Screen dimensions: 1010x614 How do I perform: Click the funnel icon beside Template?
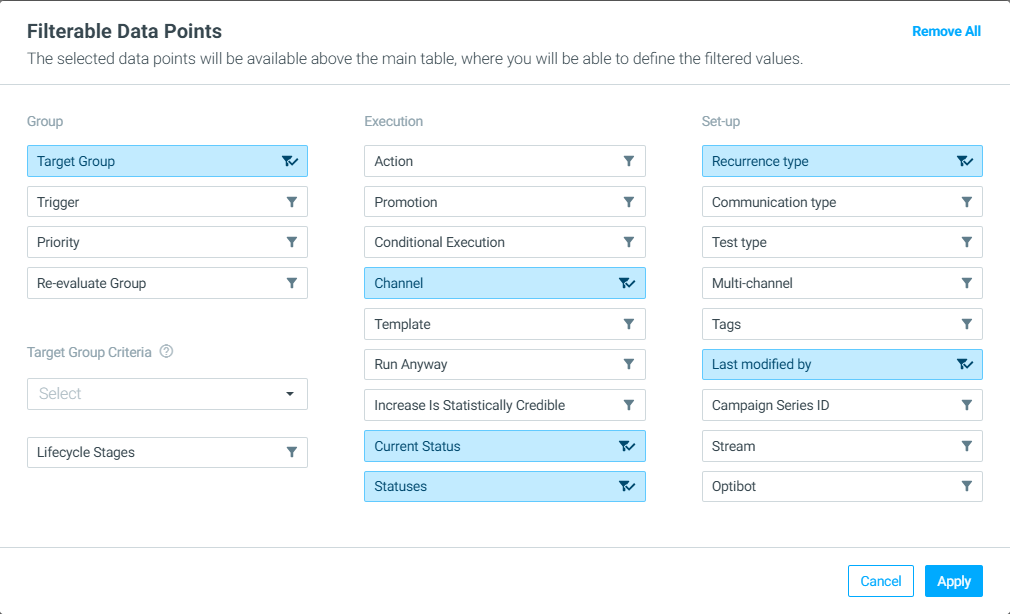[x=629, y=324]
